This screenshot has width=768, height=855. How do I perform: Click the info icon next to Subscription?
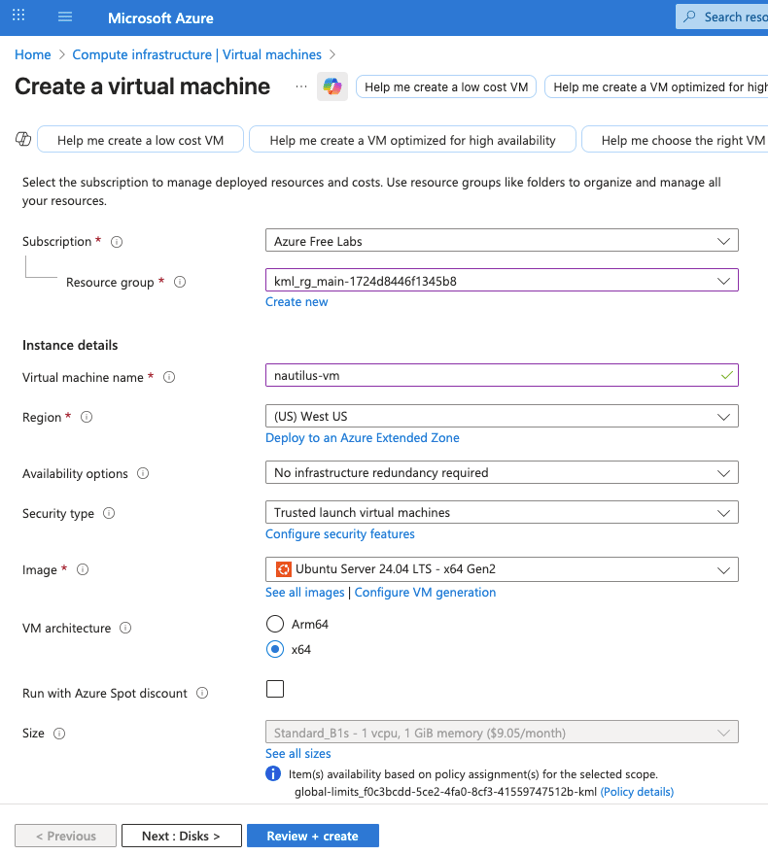click(117, 242)
